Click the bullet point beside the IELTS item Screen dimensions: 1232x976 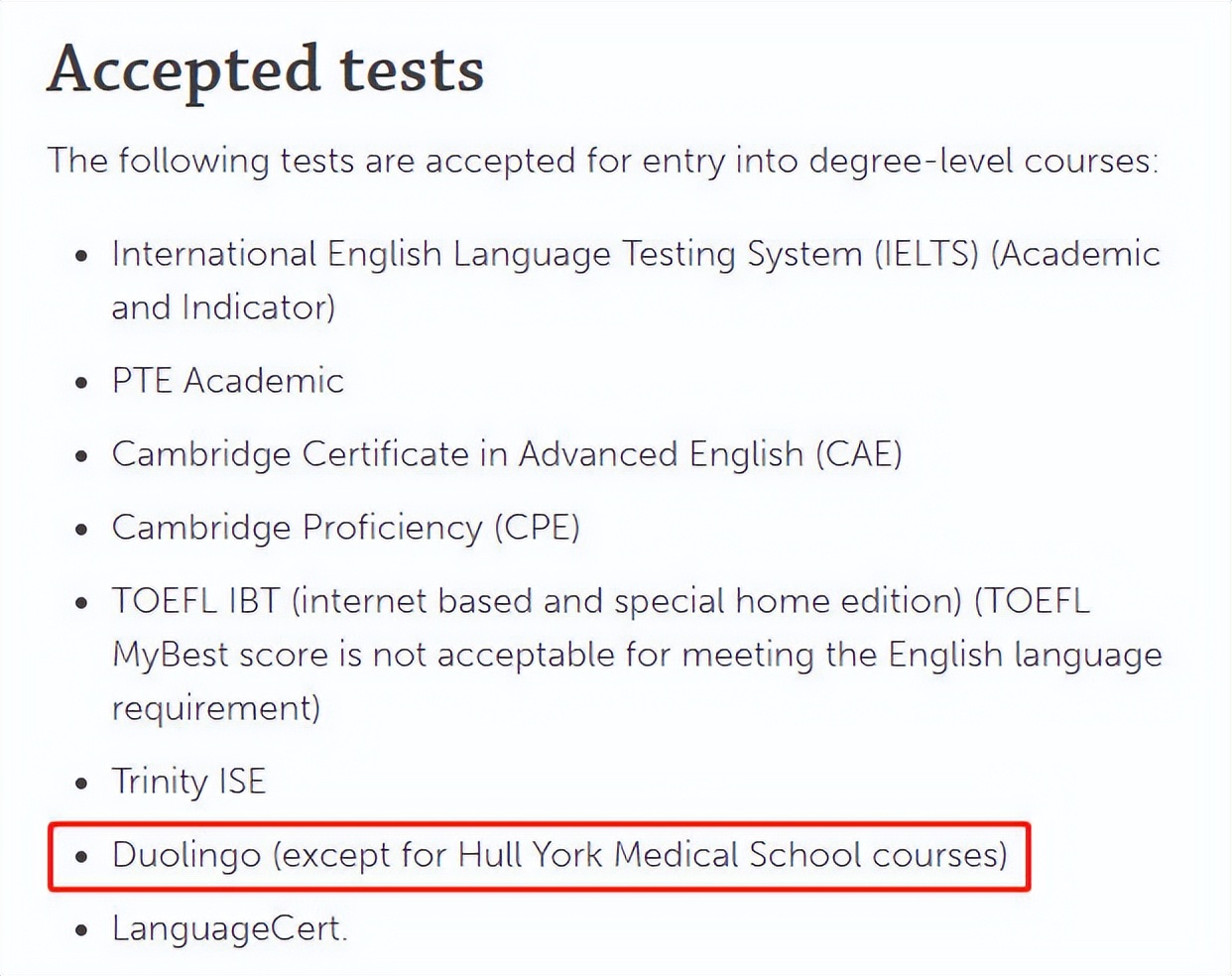81,256
